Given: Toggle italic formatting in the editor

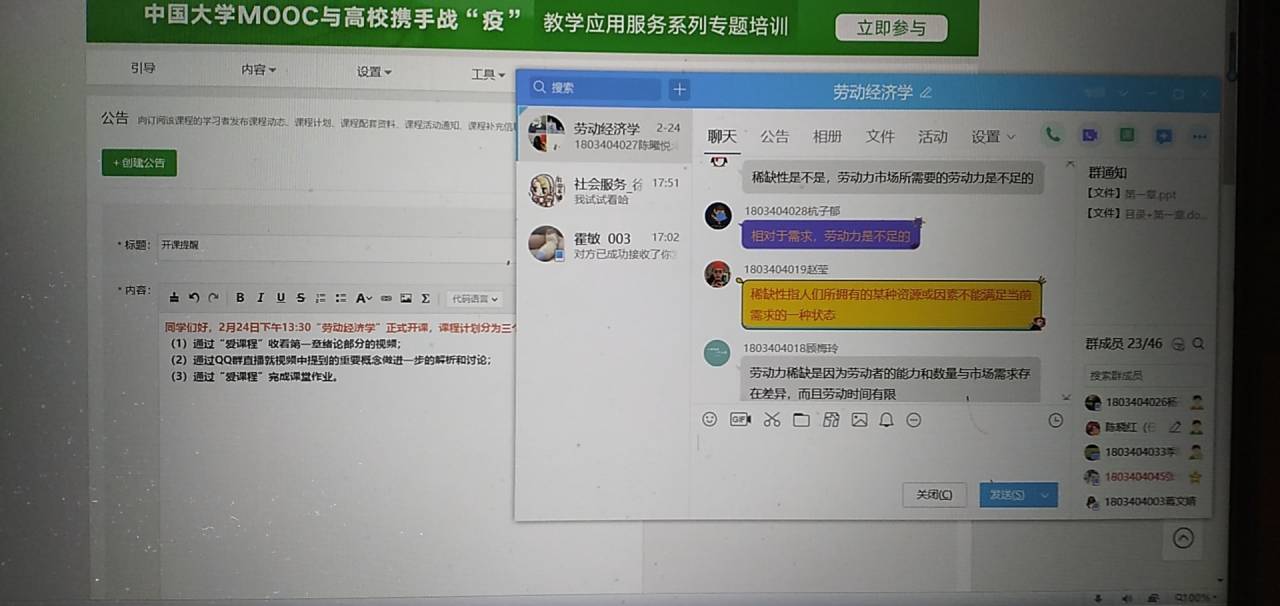Looking at the screenshot, I should pyautogui.click(x=260, y=298).
